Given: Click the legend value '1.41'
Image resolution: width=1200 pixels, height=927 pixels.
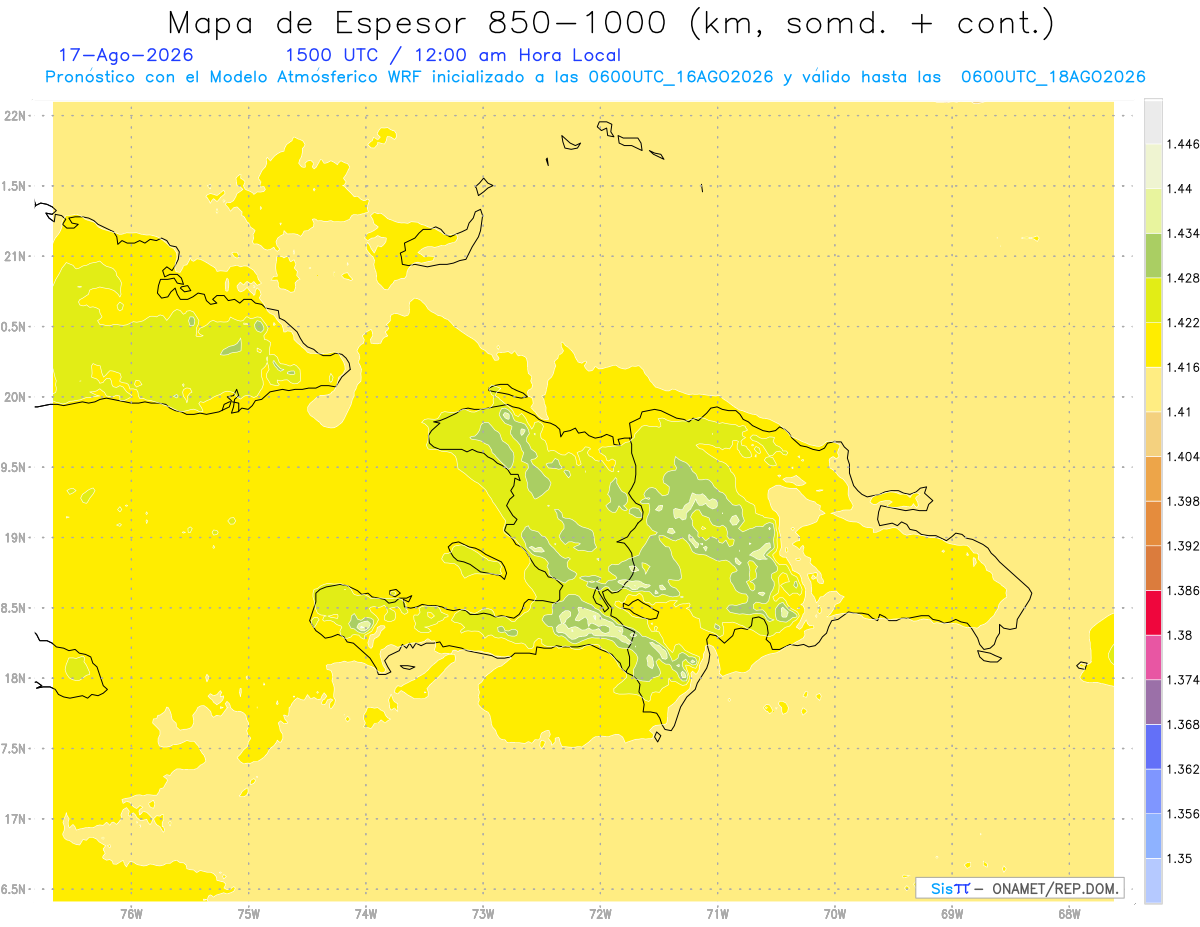Looking at the screenshot, I should [1180, 412].
